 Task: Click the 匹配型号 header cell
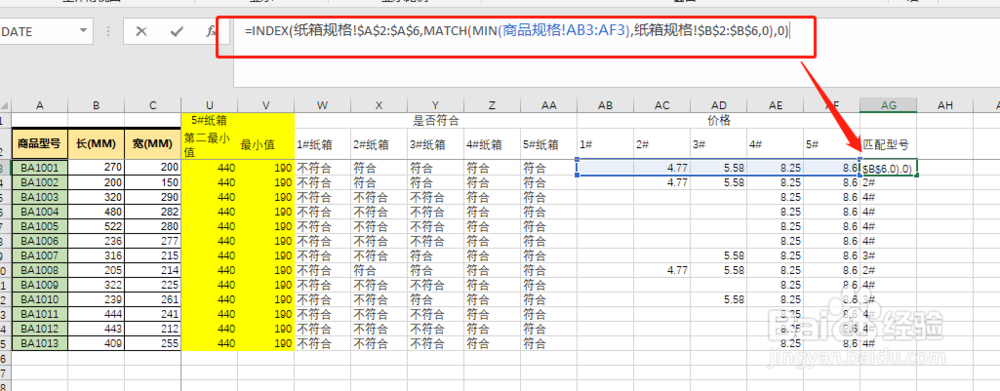[888, 144]
